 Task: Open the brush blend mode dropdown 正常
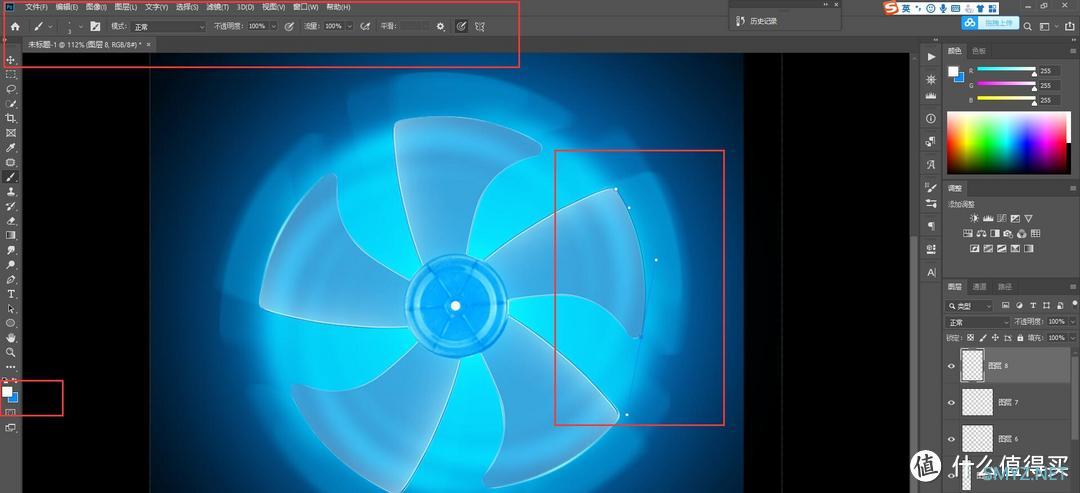169,26
